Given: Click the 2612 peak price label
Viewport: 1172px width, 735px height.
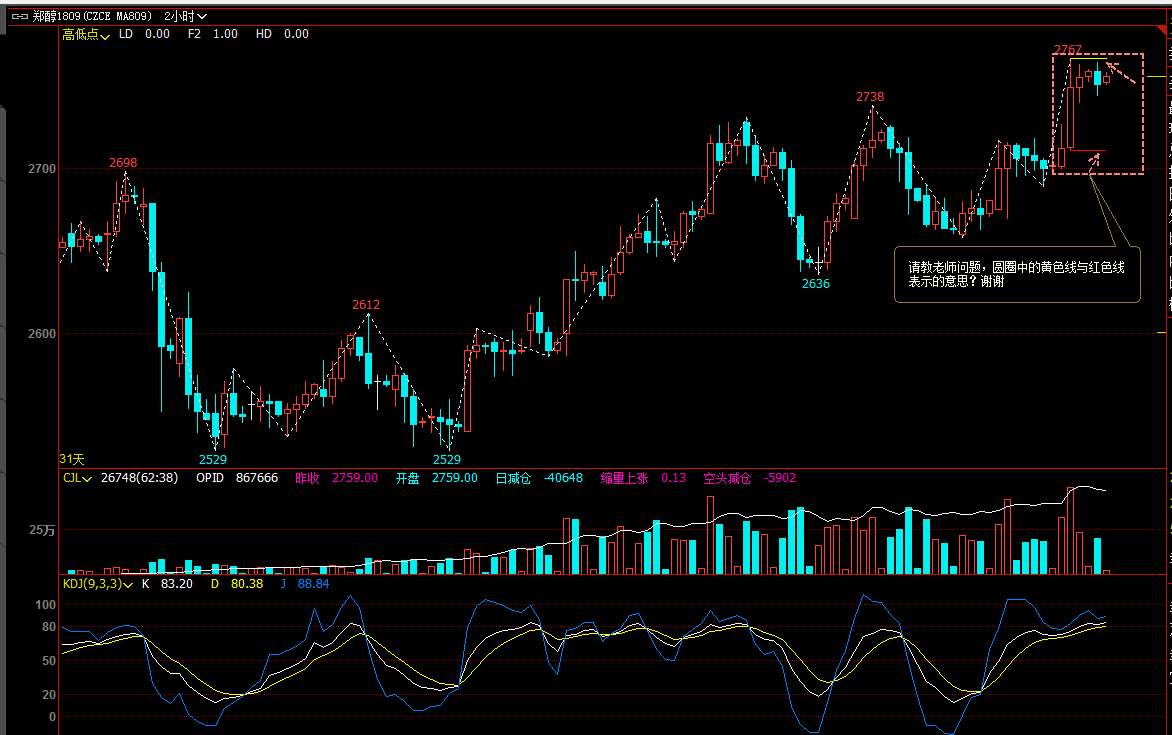Looking at the screenshot, I should point(365,305).
